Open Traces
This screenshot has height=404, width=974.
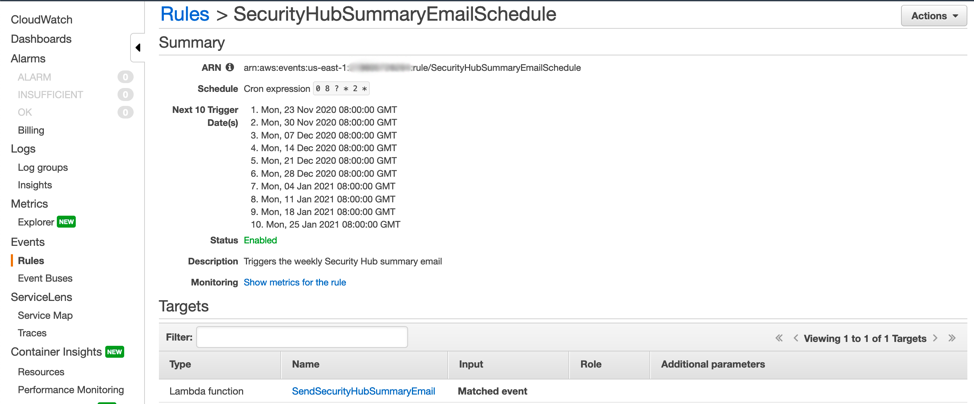click(x=32, y=333)
